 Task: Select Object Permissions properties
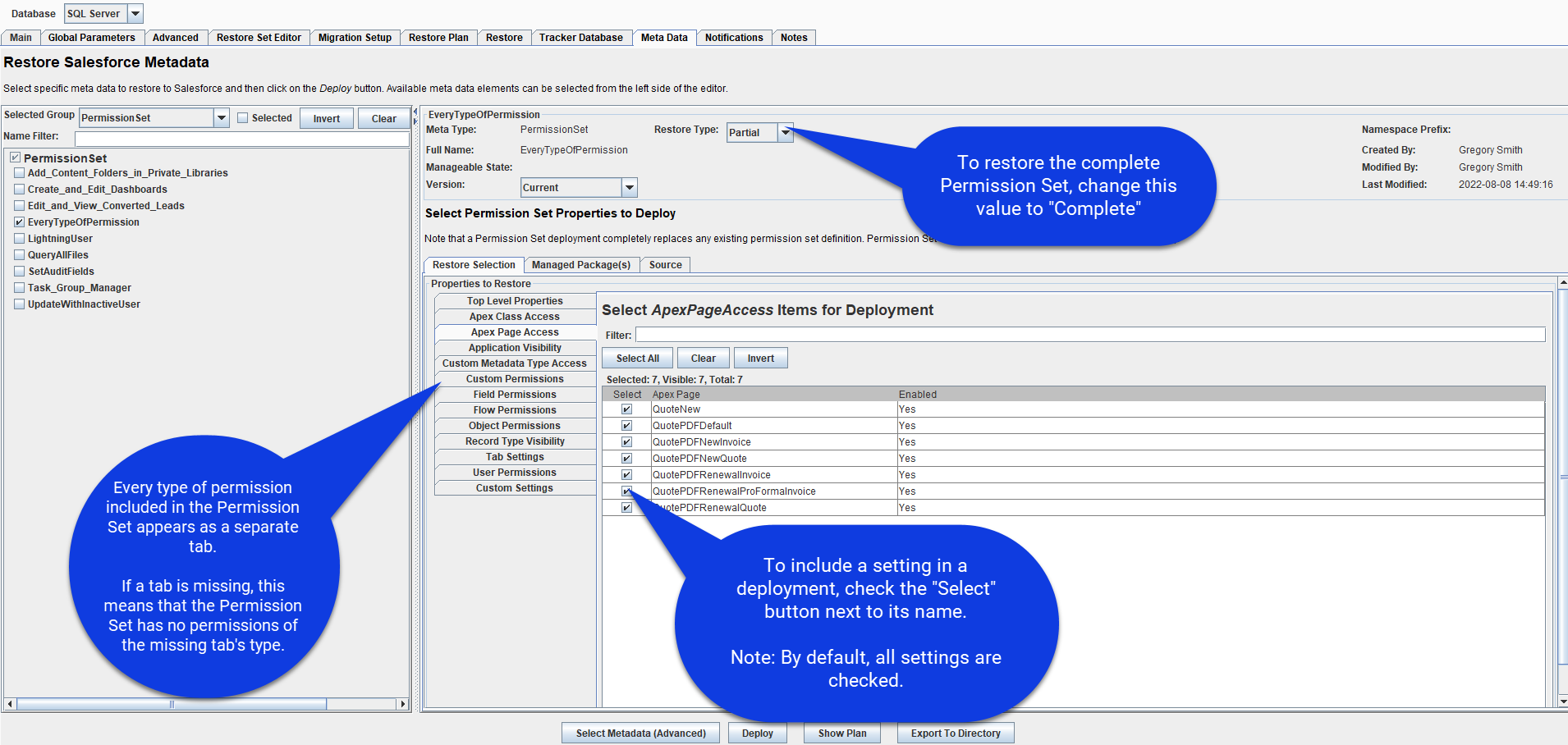click(515, 426)
